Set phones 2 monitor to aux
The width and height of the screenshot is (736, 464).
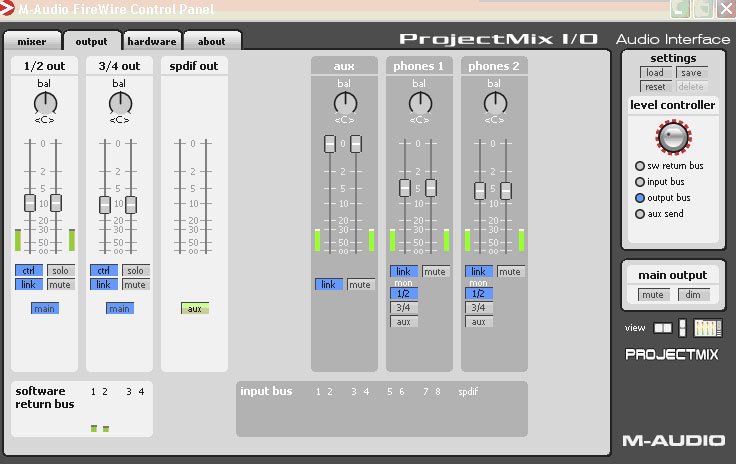tap(479, 321)
